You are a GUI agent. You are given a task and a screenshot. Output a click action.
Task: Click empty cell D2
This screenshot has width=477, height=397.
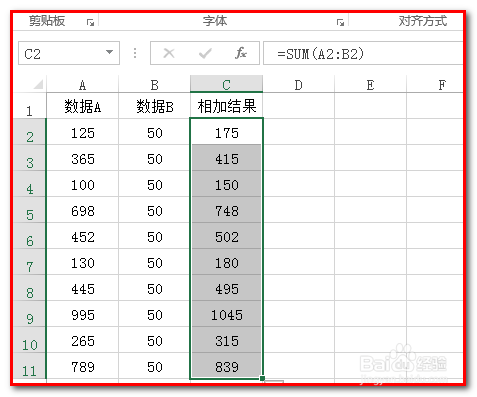tap(299, 132)
